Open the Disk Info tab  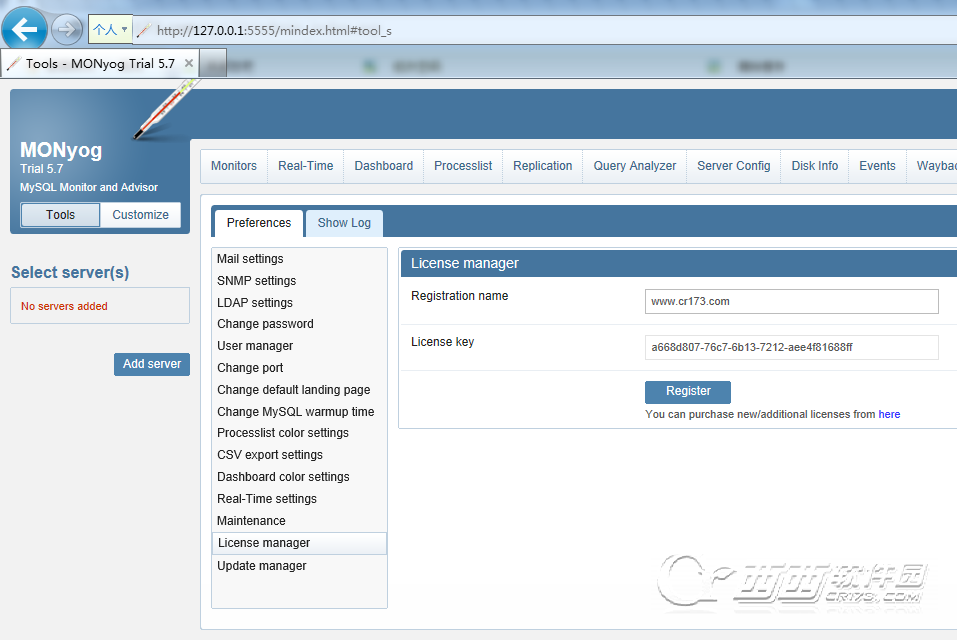[815, 166]
